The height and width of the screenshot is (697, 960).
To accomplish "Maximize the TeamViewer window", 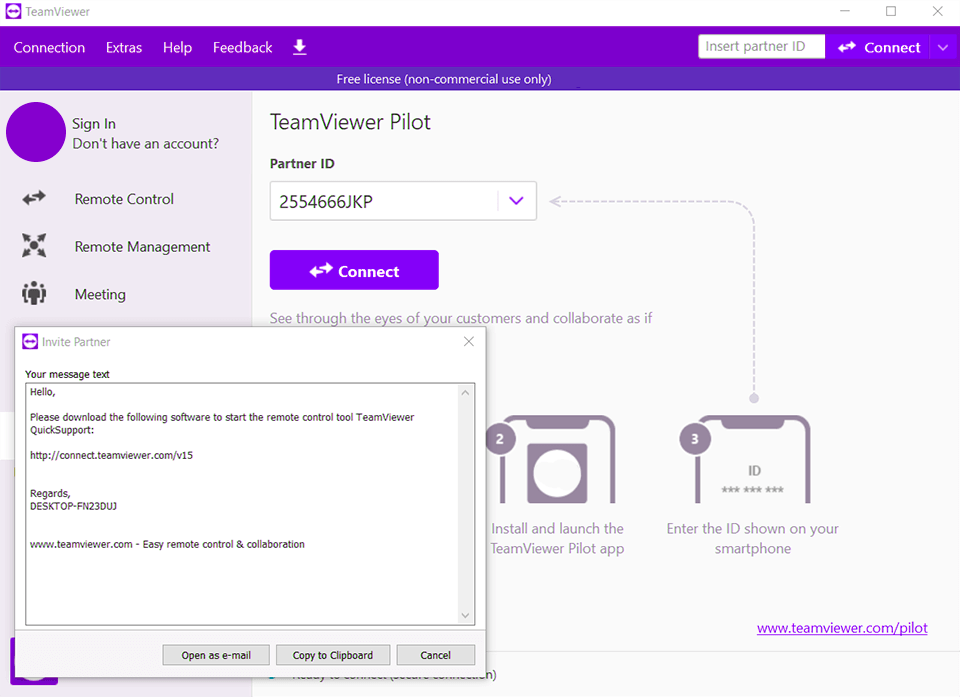I will 891,12.
